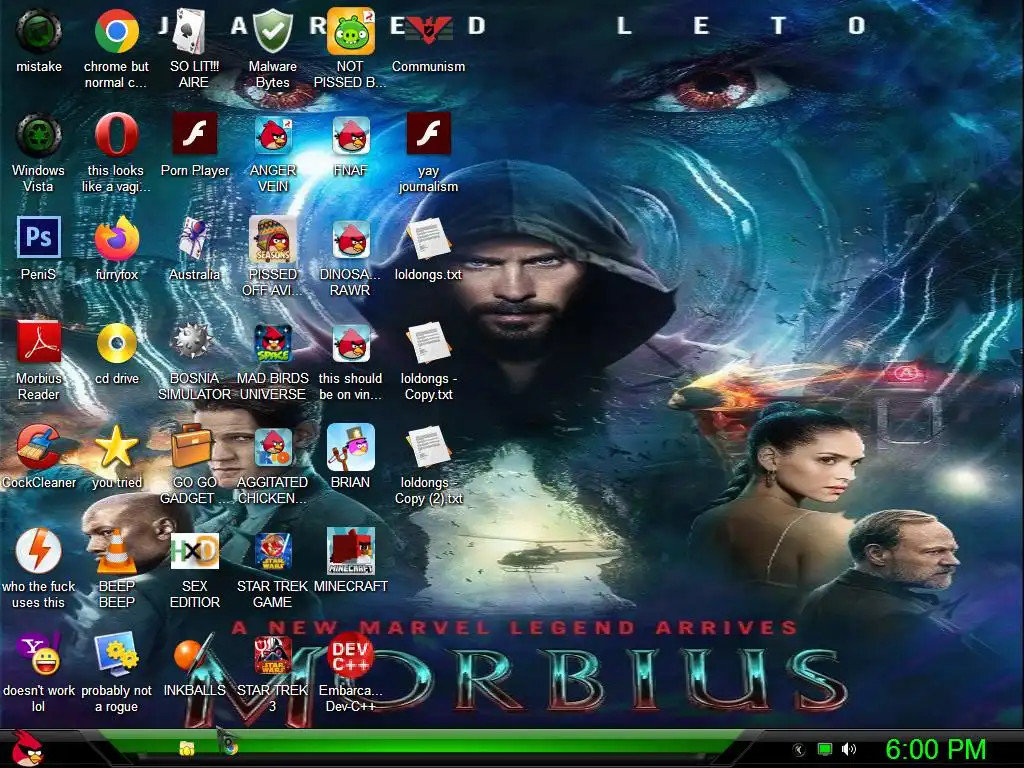Select the 'Australia' spider solitaire icon

coord(194,238)
